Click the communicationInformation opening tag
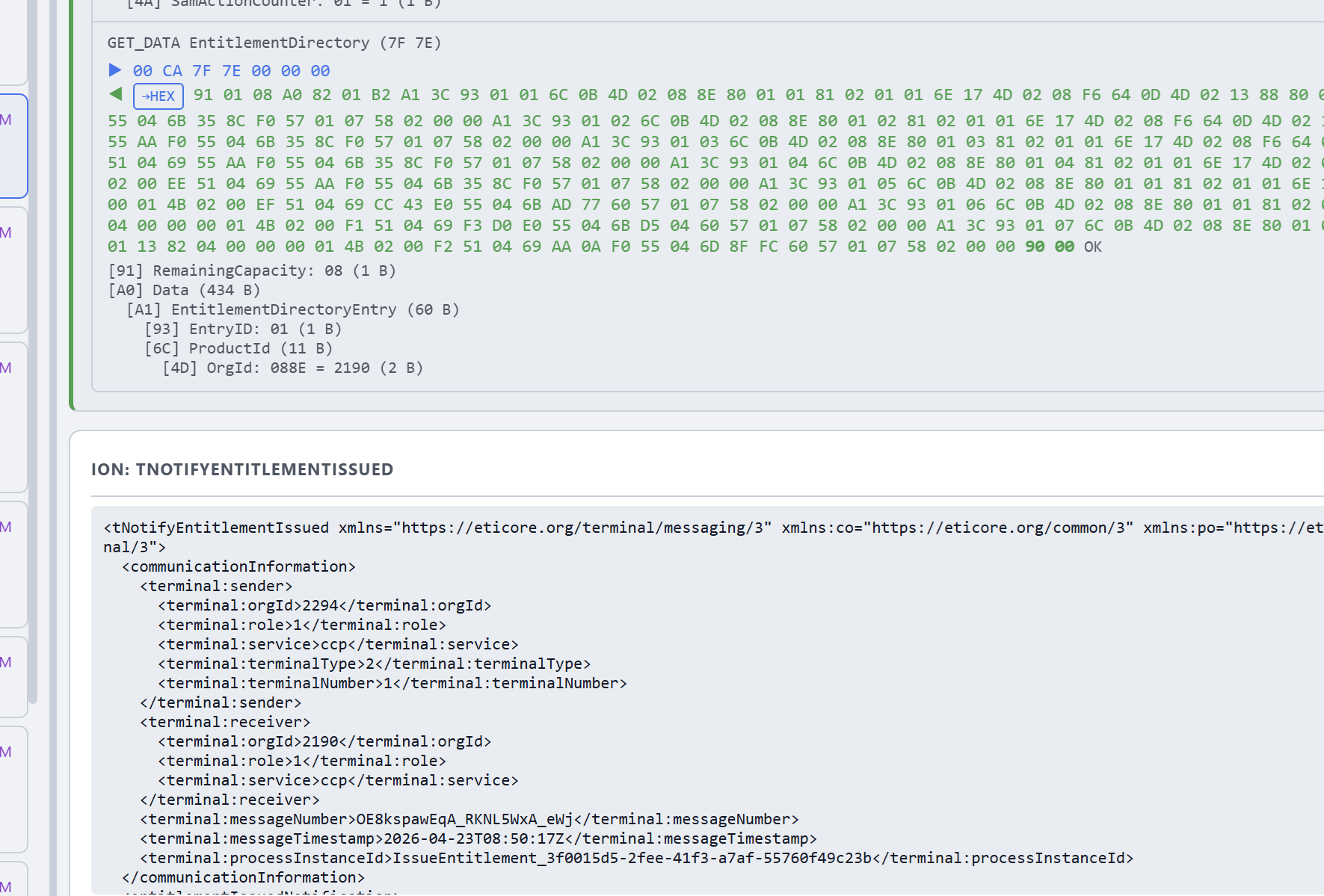The height and width of the screenshot is (896, 1324). click(238, 566)
